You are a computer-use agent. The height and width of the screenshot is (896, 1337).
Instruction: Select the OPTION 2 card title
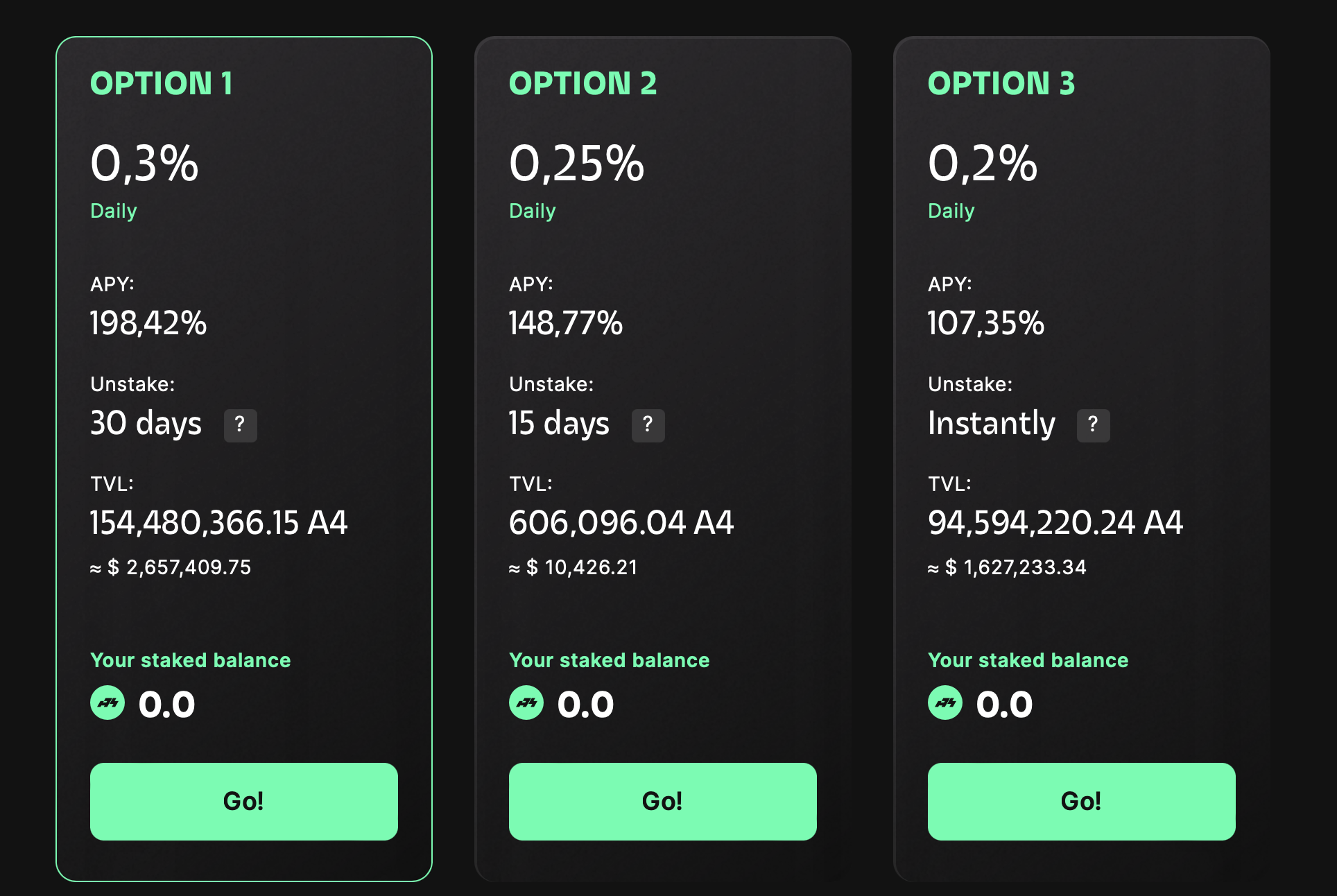583,84
